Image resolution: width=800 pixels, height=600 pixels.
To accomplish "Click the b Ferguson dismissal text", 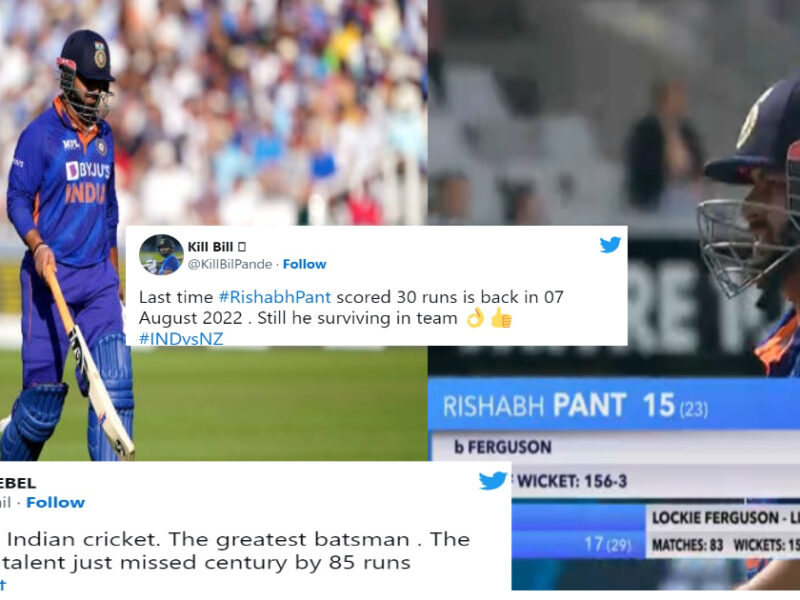I will [x=503, y=447].
